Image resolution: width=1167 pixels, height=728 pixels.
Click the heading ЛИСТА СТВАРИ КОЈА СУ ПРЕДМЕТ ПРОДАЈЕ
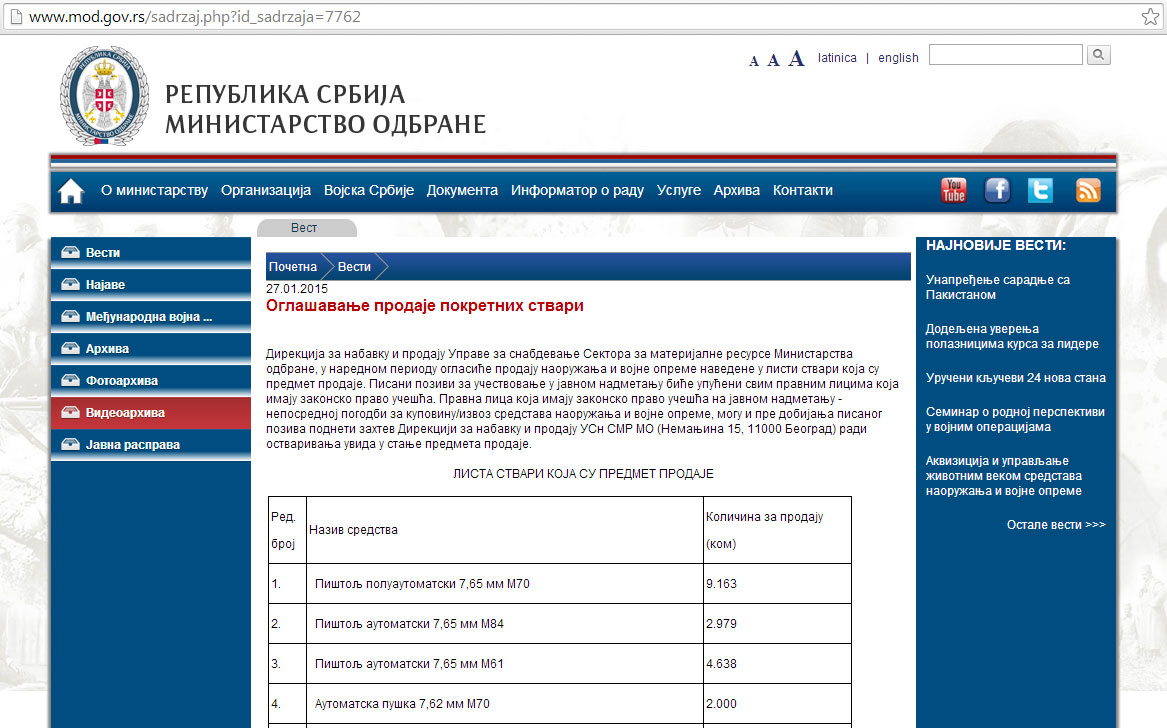(x=584, y=473)
